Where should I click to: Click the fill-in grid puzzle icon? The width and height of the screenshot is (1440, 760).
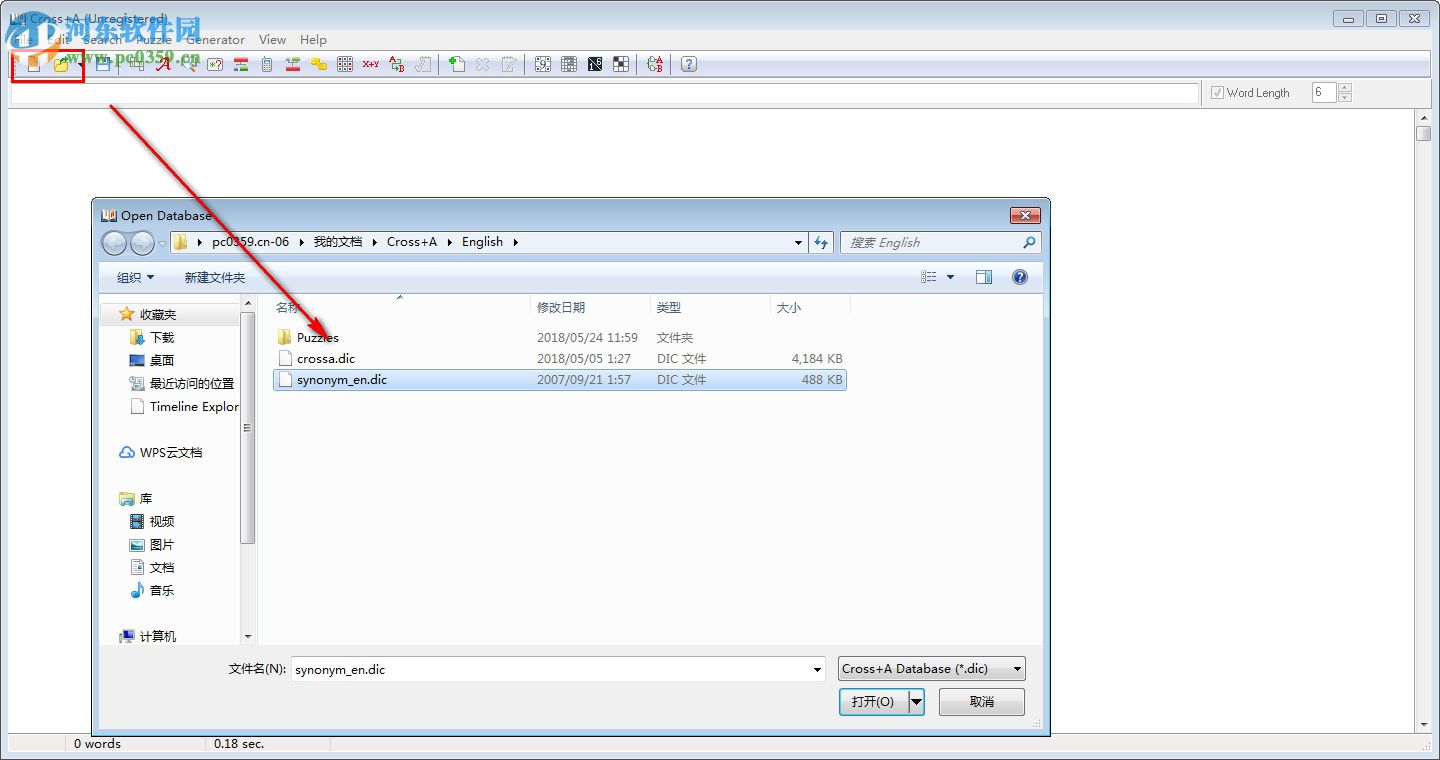pyautogui.click(x=569, y=65)
